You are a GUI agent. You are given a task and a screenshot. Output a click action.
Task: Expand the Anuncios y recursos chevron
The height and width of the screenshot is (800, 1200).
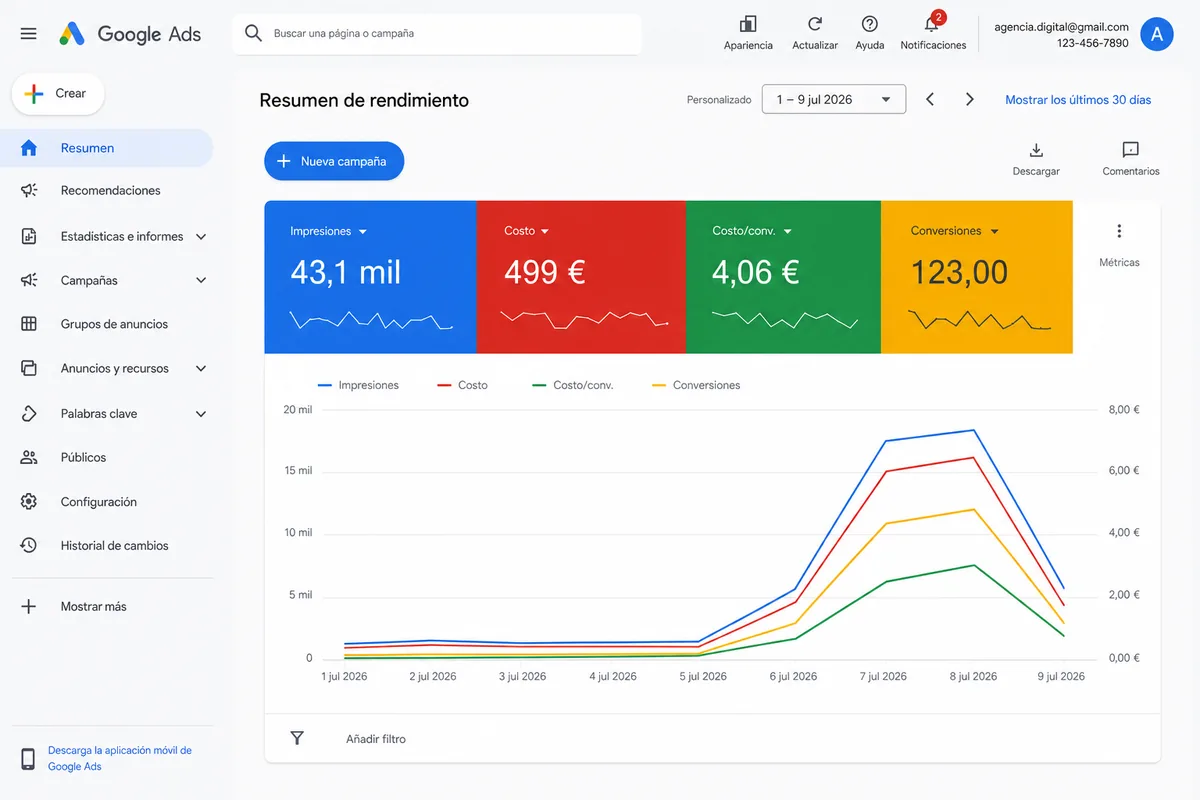coord(201,369)
